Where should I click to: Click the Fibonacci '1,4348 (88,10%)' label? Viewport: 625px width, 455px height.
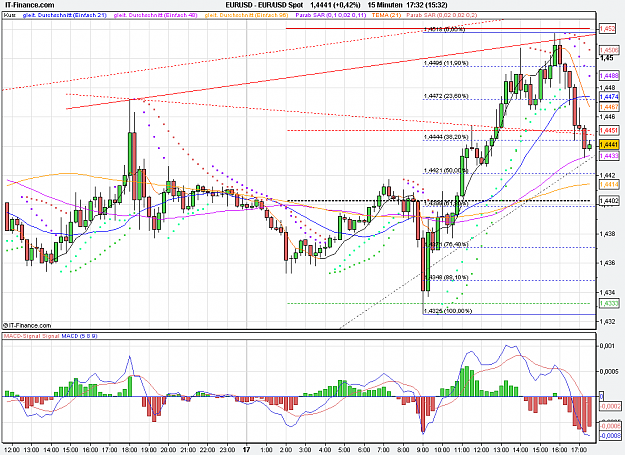[x=446, y=277]
